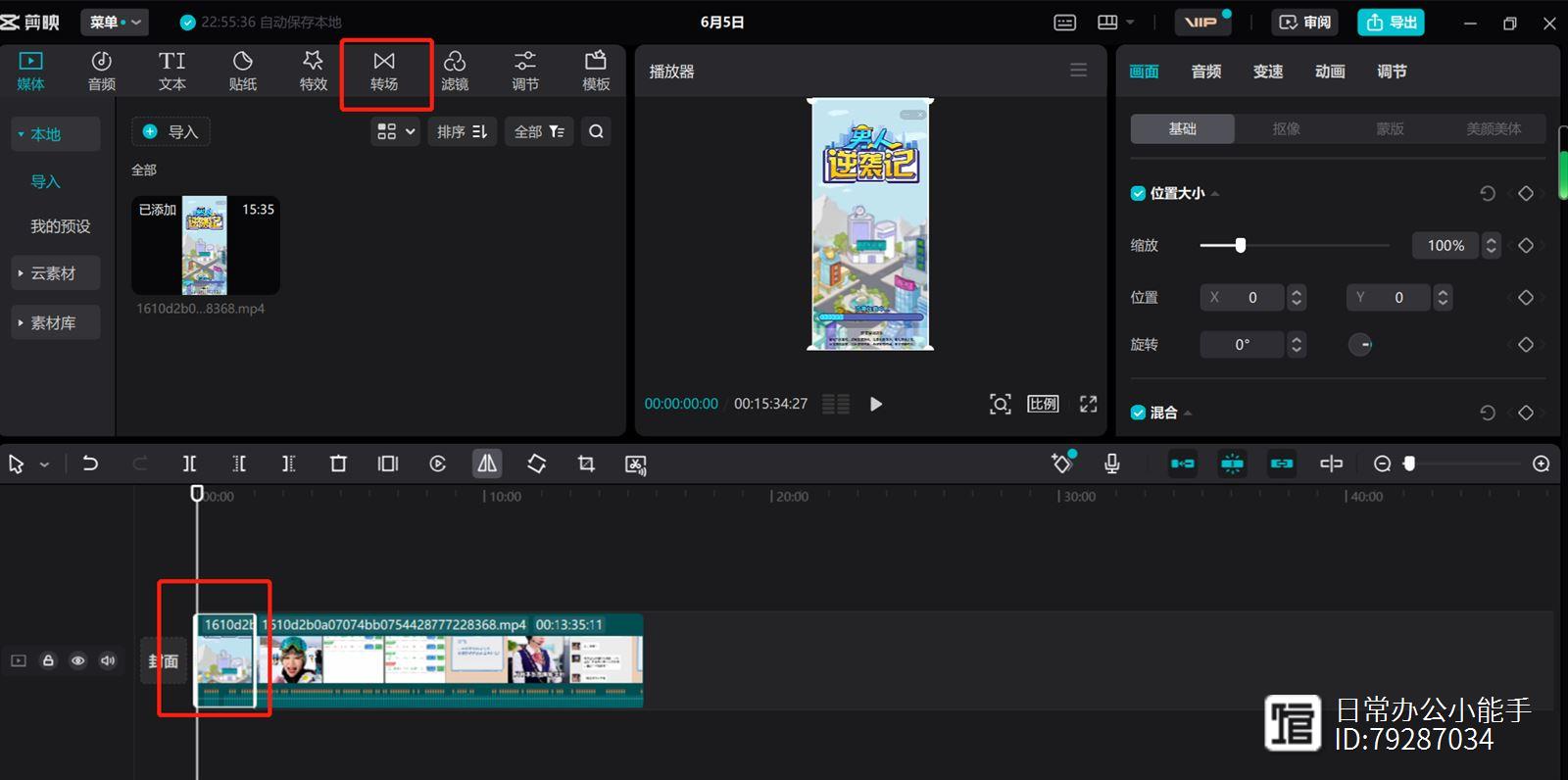
Task: Expand the 云素材 cloud materials section
Action: click(x=56, y=273)
